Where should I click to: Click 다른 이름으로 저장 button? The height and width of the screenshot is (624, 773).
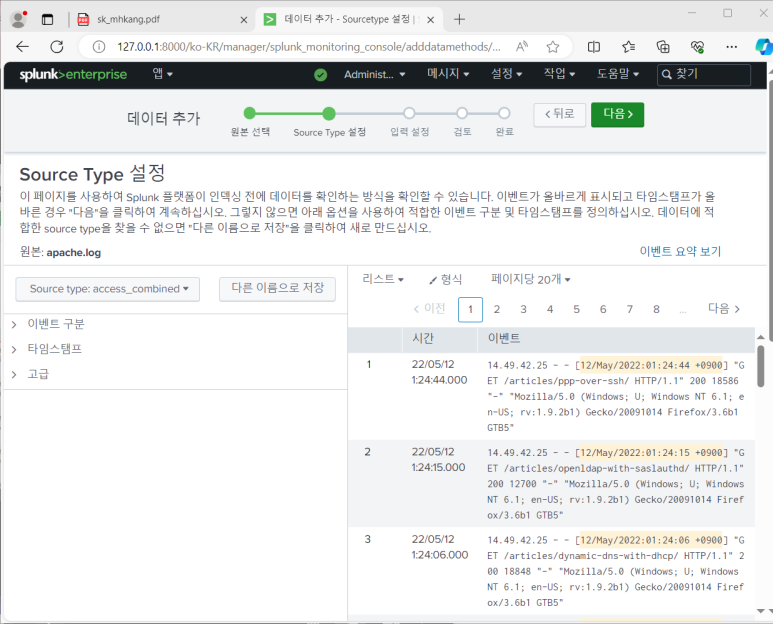coord(278,288)
